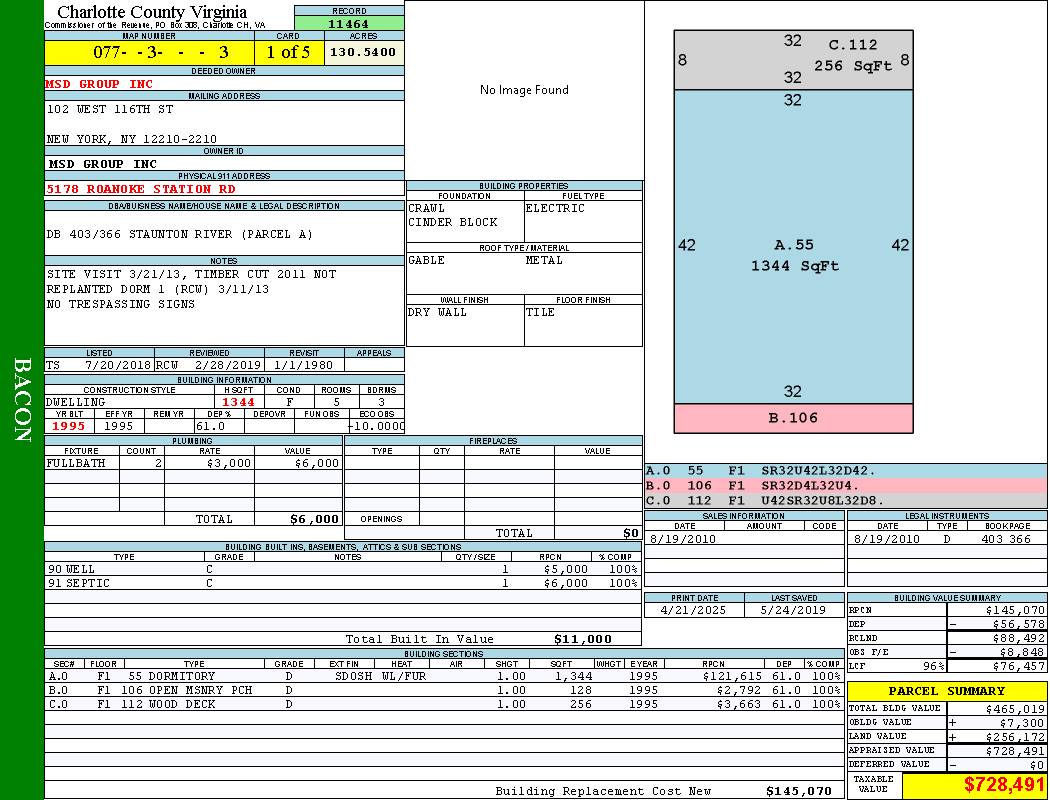Select the 91 SEPTIC built-in row
1050x800 pixels.
click(x=343, y=584)
